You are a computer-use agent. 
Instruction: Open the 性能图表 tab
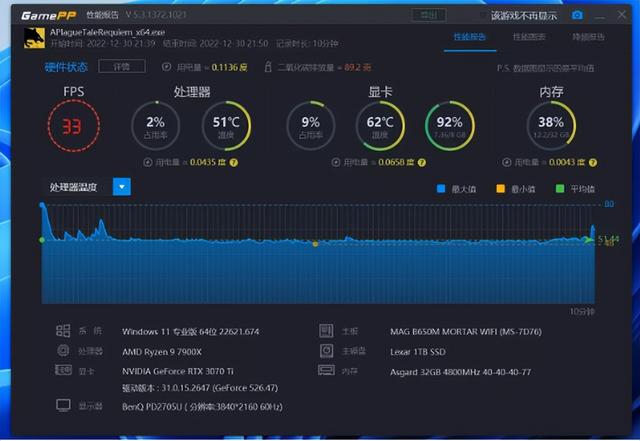pyautogui.click(x=529, y=37)
